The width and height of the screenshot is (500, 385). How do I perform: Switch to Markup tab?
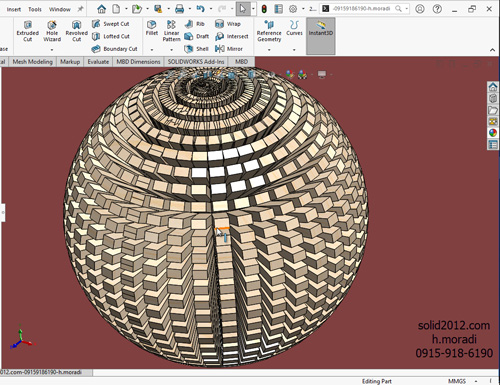click(x=70, y=62)
